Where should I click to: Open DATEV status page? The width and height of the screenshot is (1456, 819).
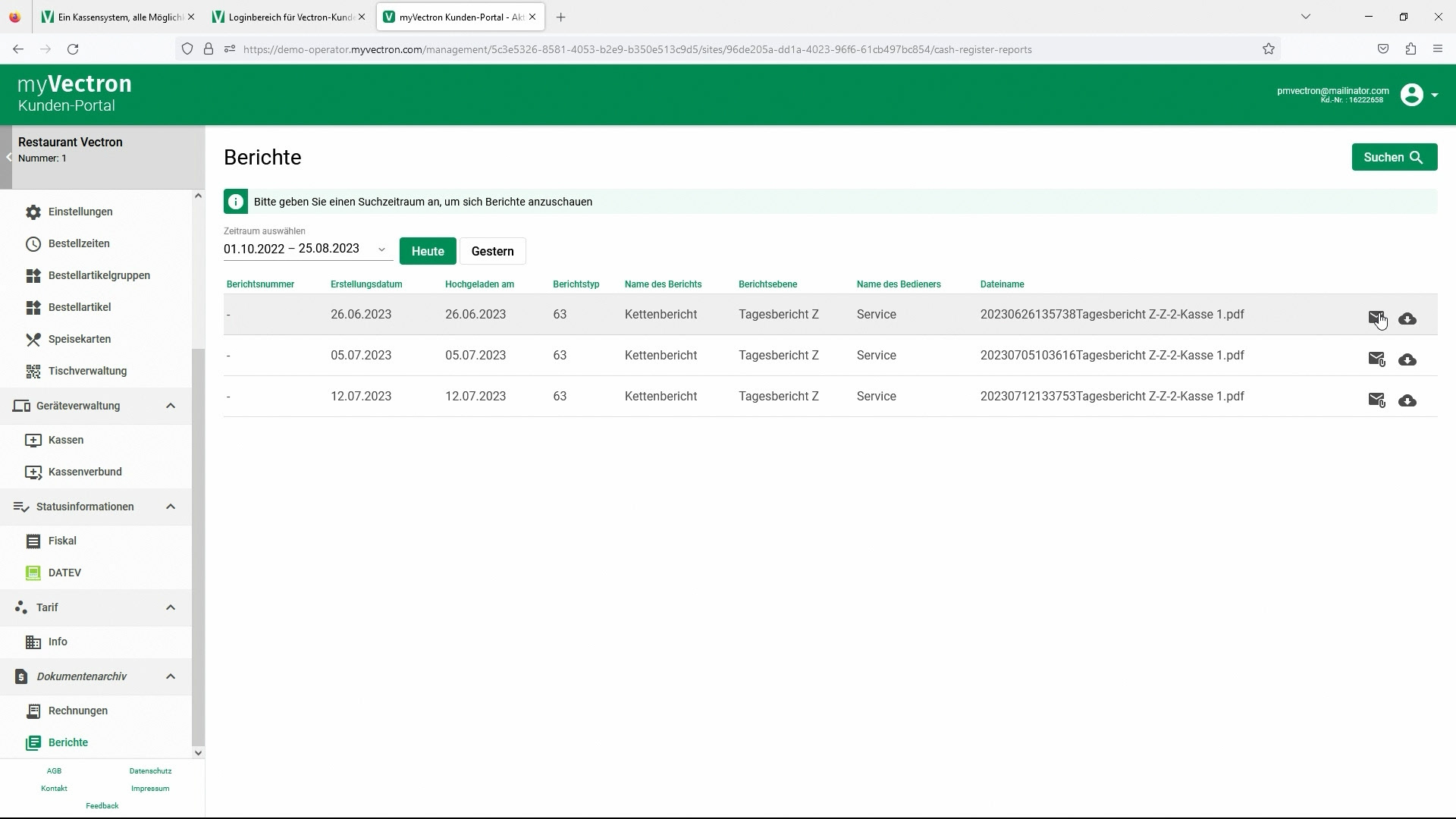(x=64, y=573)
